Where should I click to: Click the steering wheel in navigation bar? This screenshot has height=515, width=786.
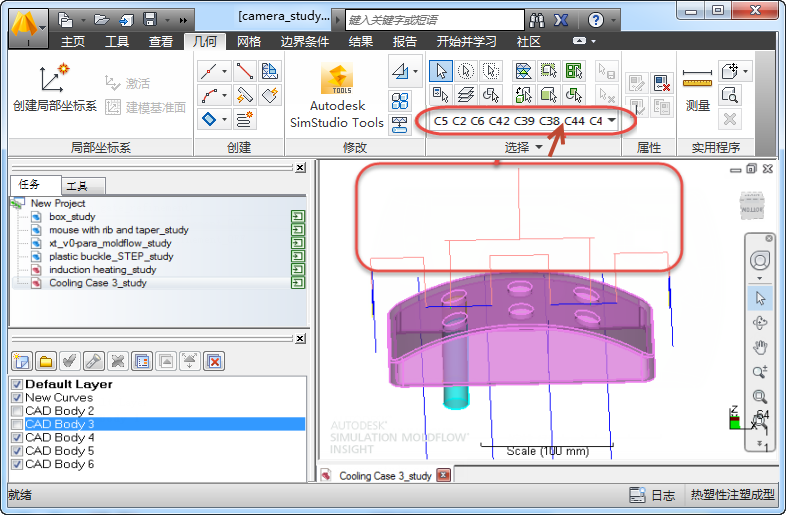coord(760,261)
